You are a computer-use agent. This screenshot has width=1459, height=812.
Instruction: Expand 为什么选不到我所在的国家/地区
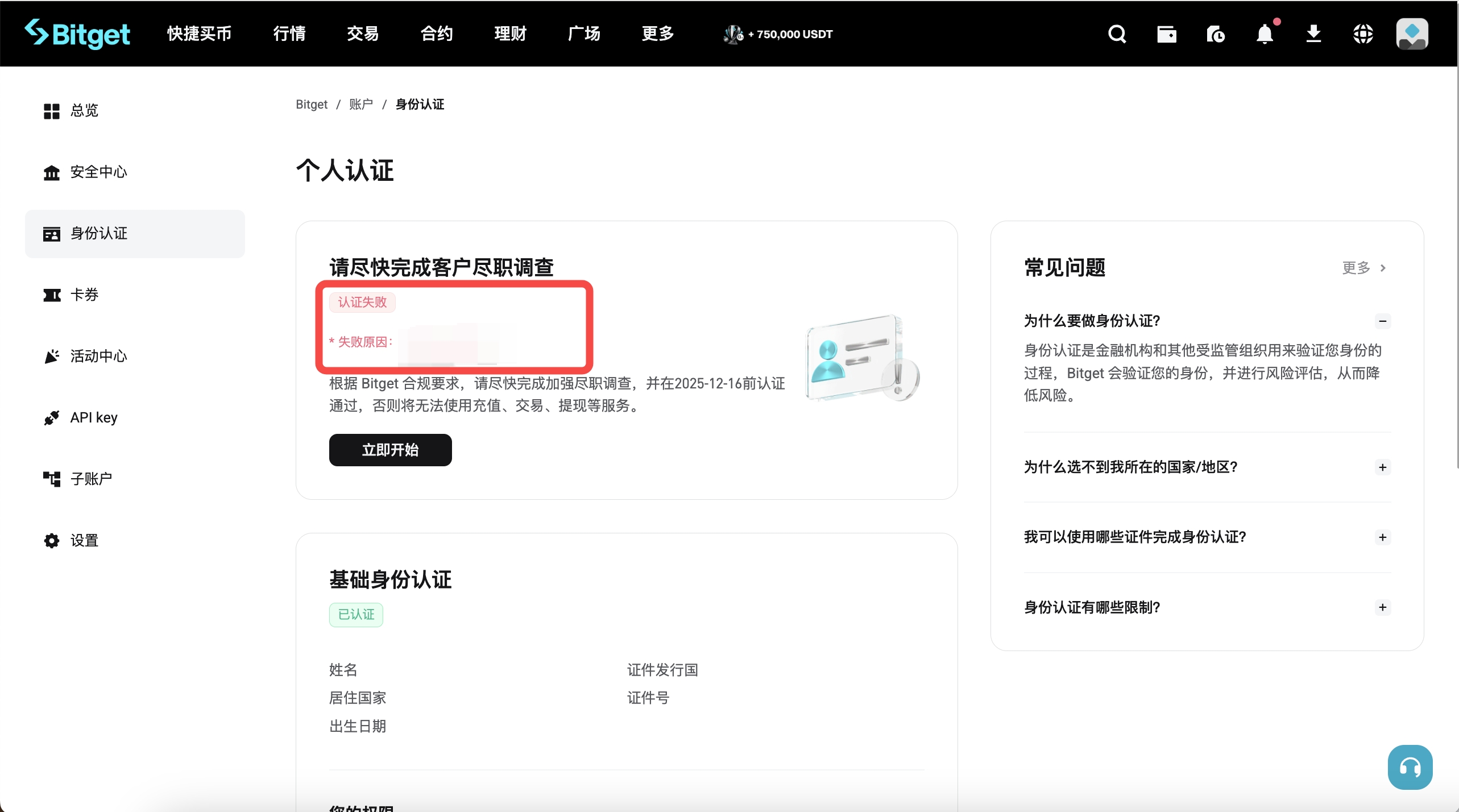pos(1383,467)
